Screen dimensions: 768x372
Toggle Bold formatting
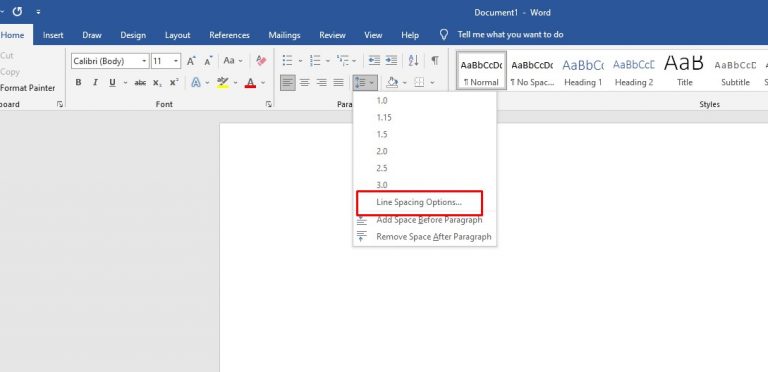click(78, 83)
